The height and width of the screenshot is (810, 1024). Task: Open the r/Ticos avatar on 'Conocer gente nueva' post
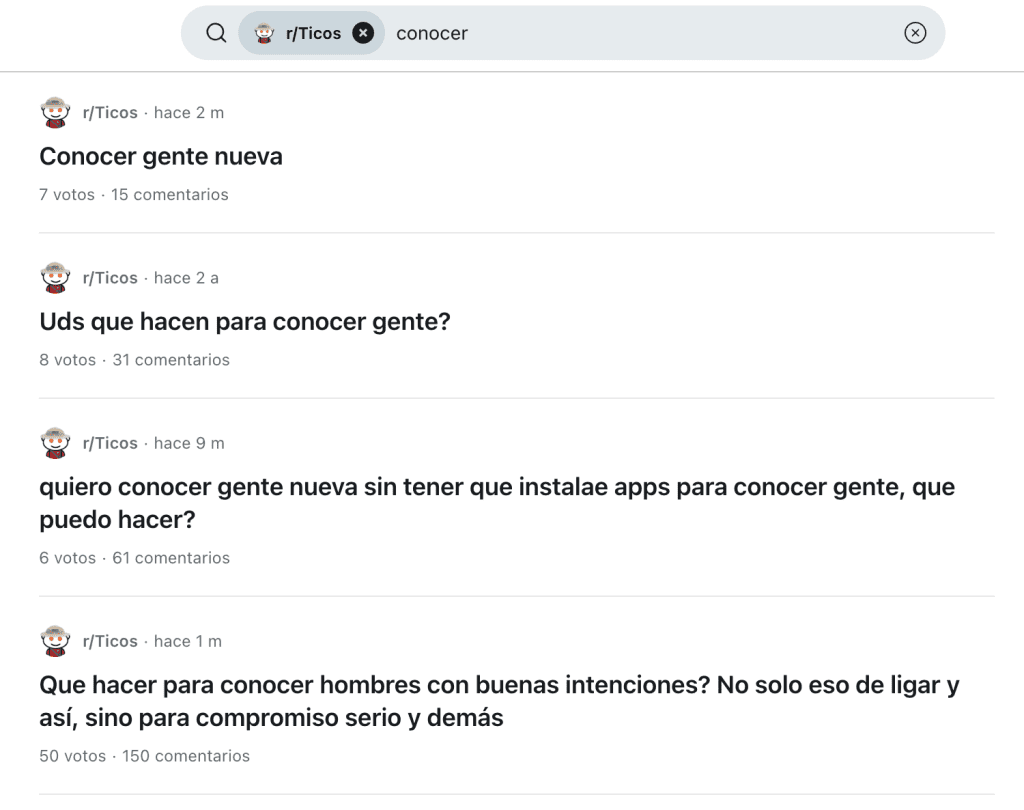click(56, 112)
